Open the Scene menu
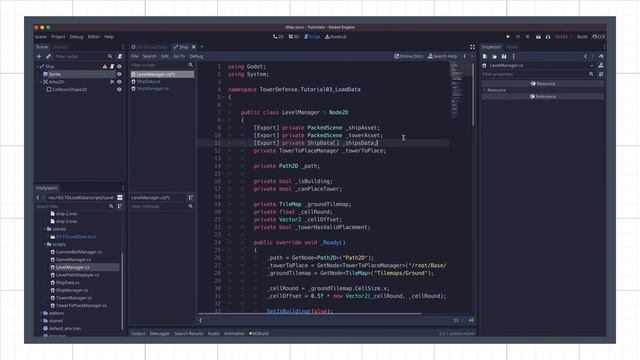 tap(41, 37)
